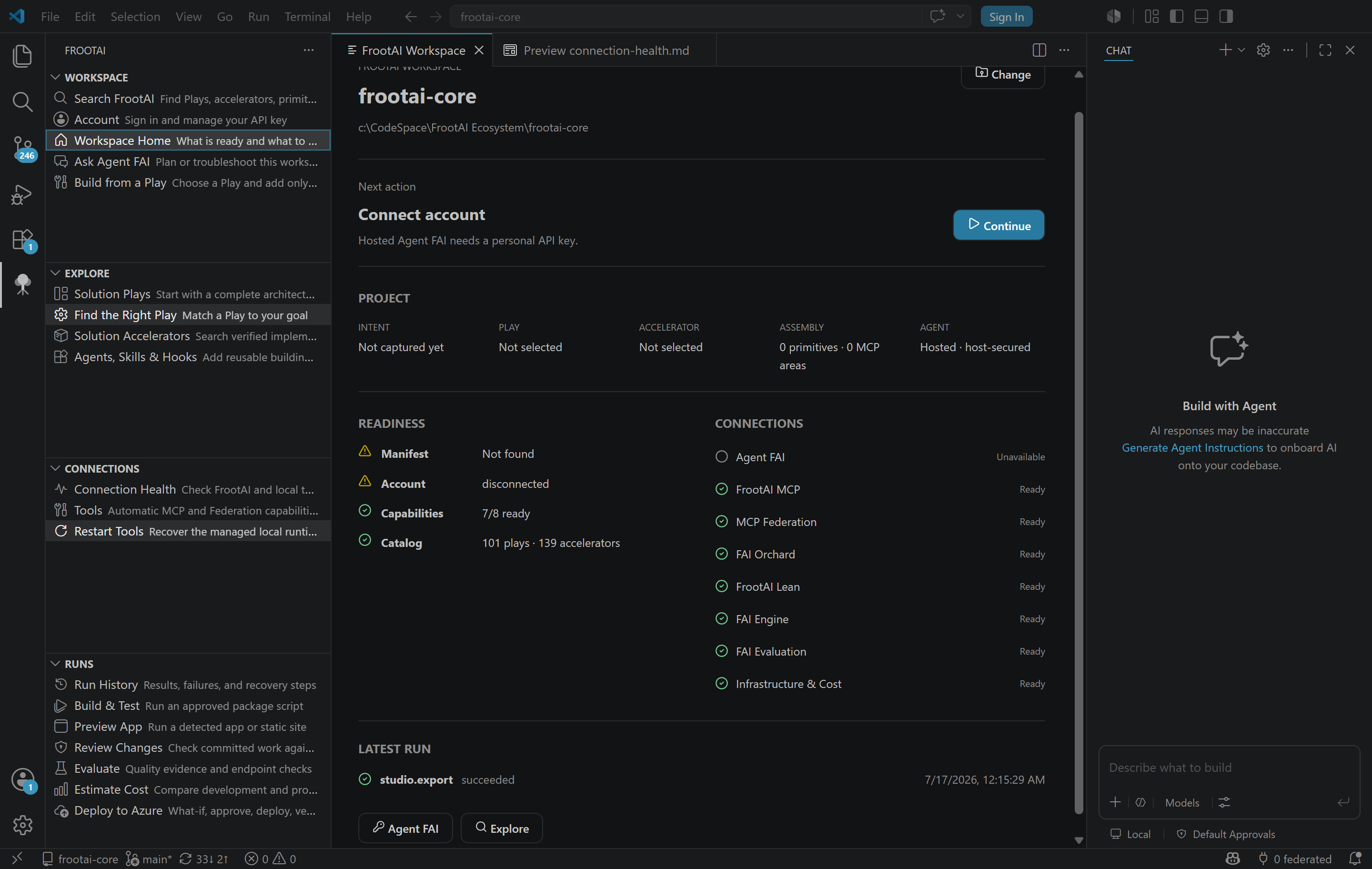Click the Change workspace button
The image size is (1372, 869).
[x=1003, y=75]
